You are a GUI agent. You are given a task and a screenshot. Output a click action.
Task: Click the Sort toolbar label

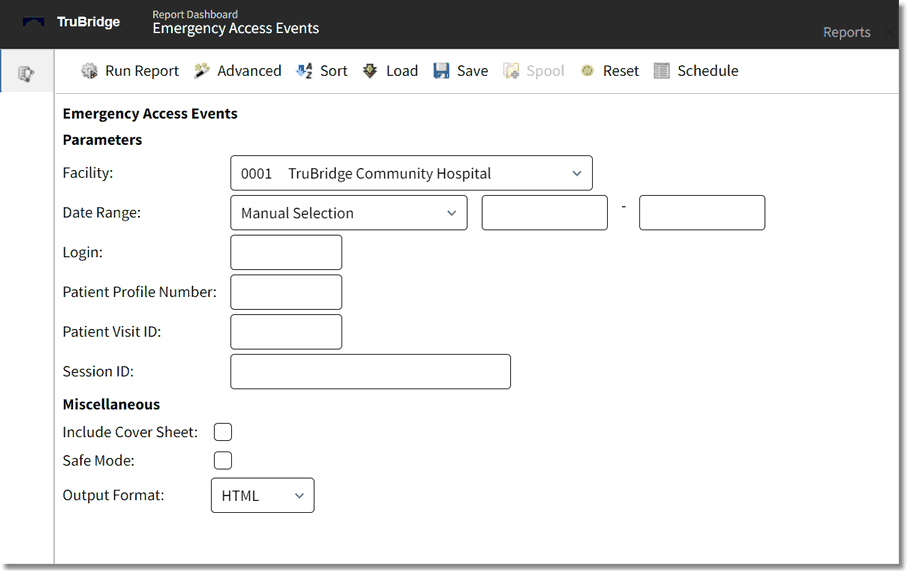point(334,71)
